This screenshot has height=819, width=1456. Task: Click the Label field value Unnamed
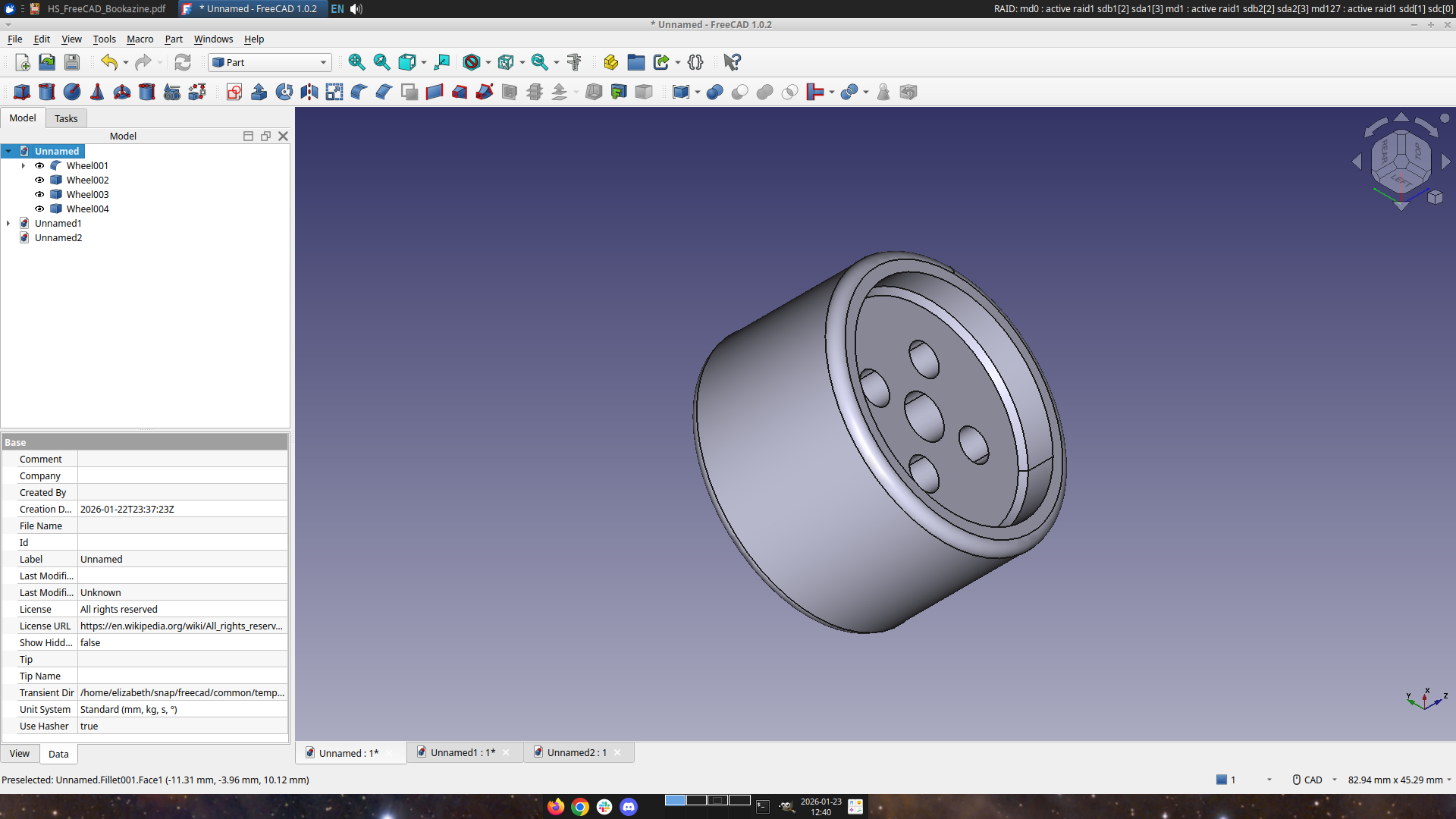182,559
